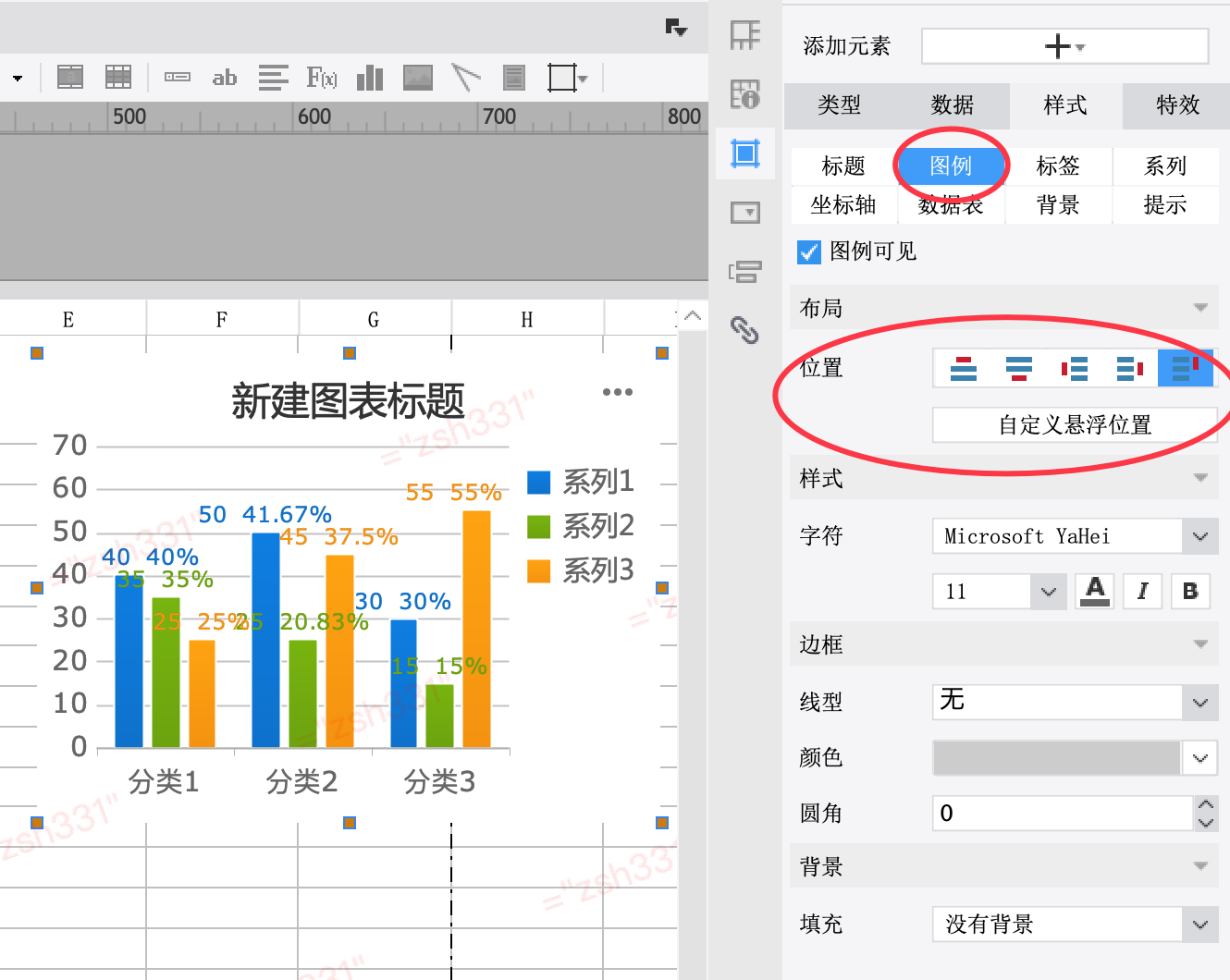Toggle italic I for legend text
The image size is (1230, 980).
point(1142,591)
